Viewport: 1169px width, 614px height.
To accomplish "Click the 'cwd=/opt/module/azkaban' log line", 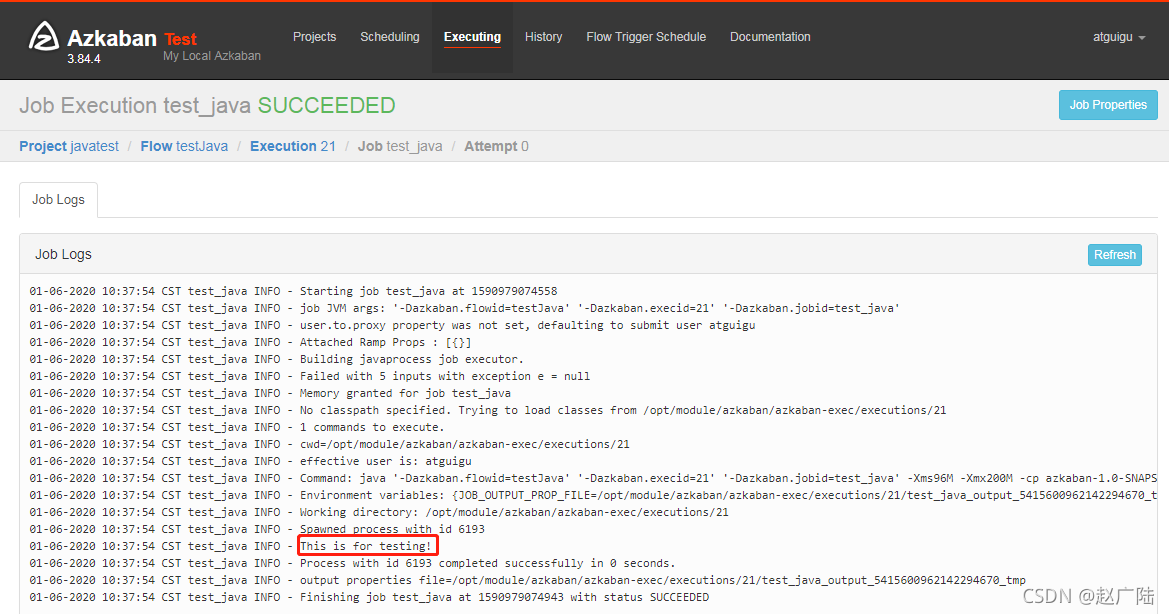I will click(330, 445).
